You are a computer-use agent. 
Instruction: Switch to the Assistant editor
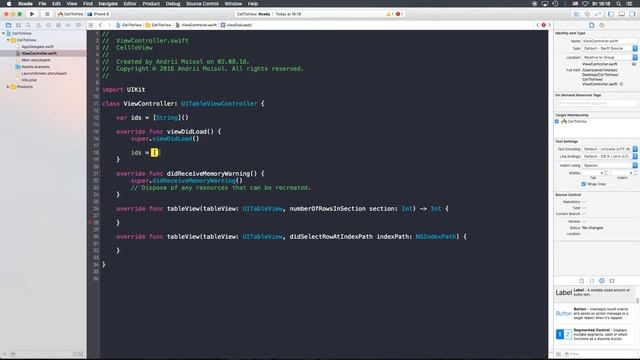coord(587,14)
